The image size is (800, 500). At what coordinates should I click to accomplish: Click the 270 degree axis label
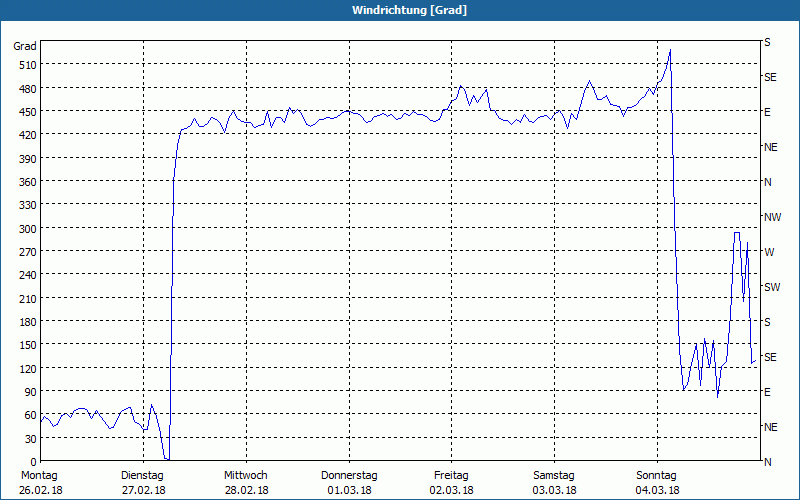[28, 252]
